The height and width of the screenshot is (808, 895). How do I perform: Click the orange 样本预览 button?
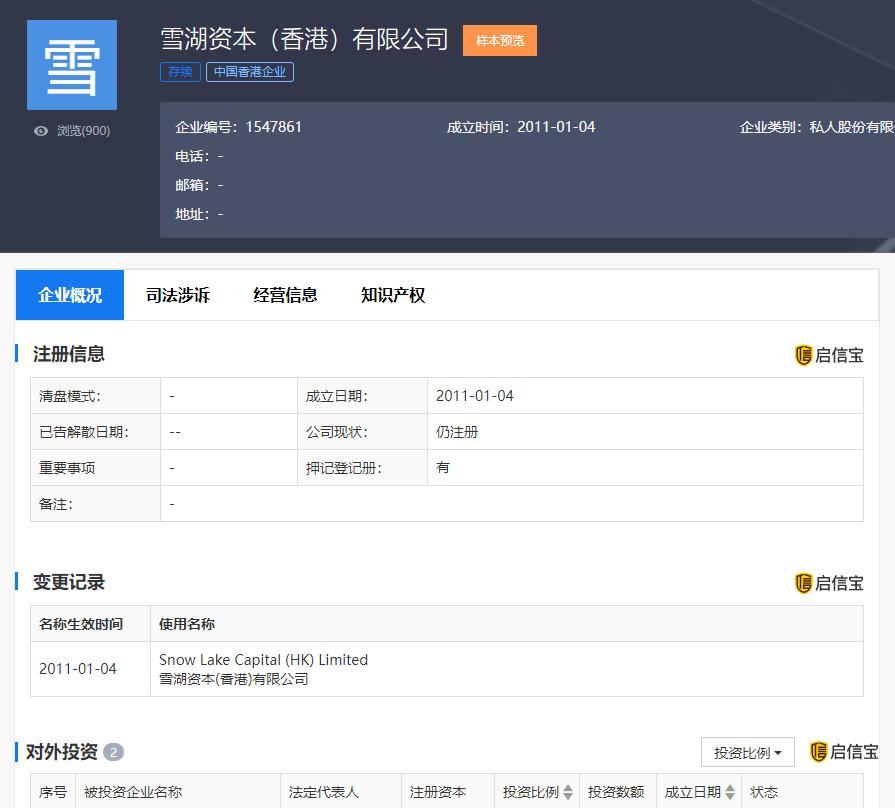499,41
